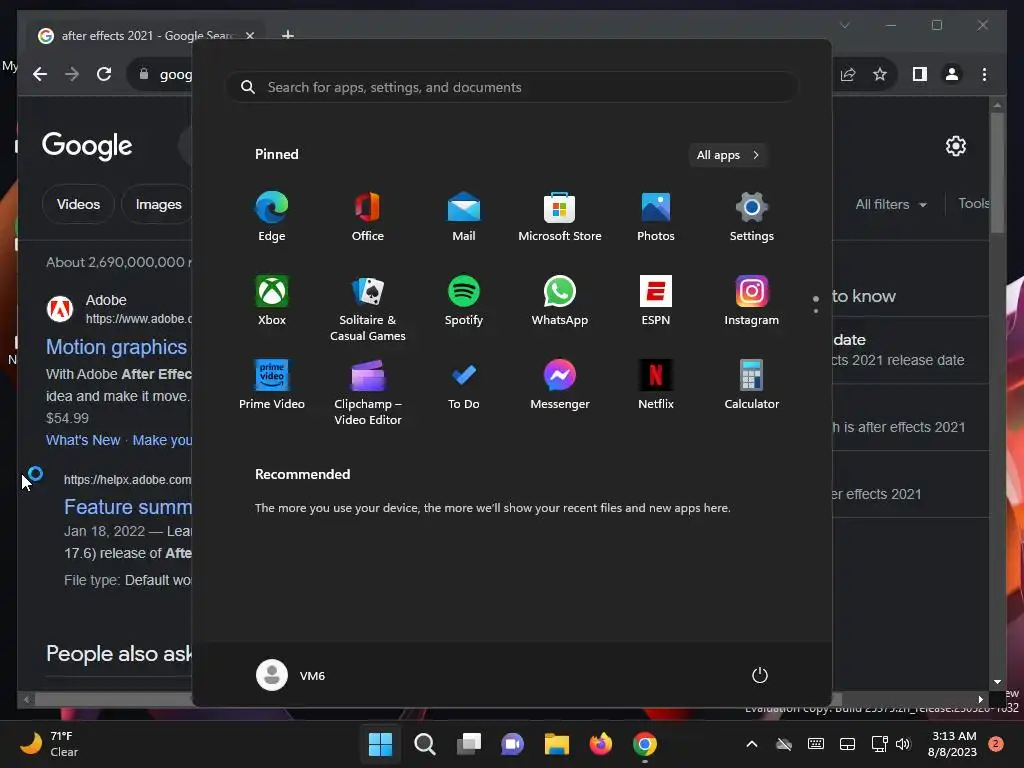This screenshot has width=1024, height=768.
Task: Launch Firefox from taskbar
Action: click(x=601, y=744)
